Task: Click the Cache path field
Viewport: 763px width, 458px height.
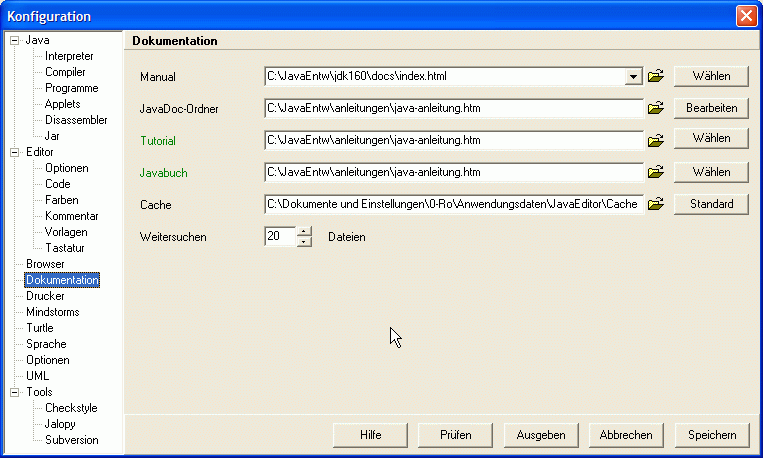Action: (x=454, y=204)
